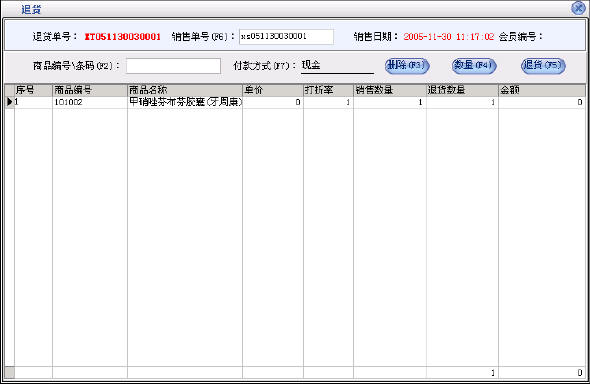
Task: Click the 商品名称 column header
Action: coord(185,90)
